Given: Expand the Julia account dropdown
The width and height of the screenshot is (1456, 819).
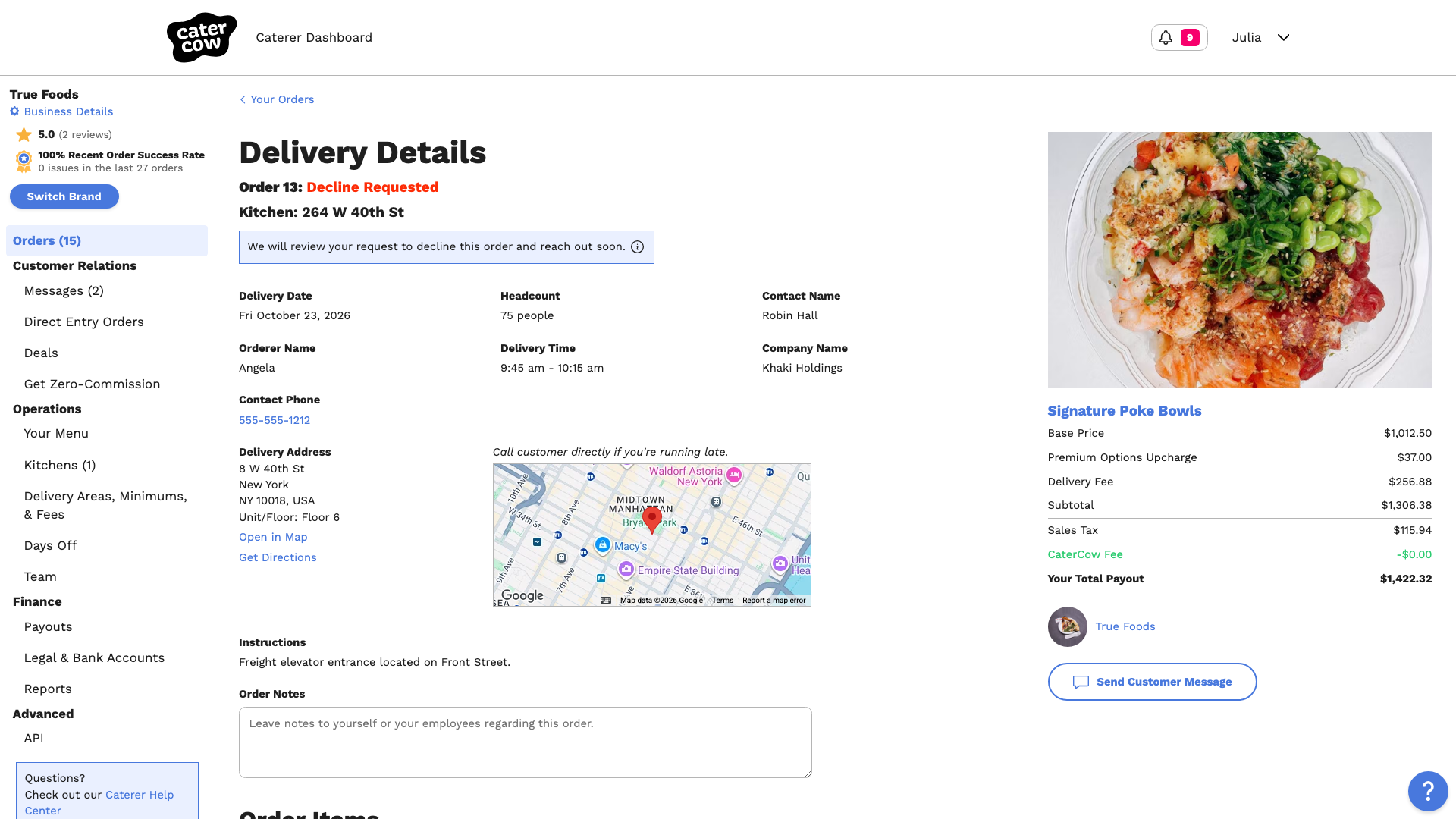Looking at the screenshot, I should pos(1260,37).
